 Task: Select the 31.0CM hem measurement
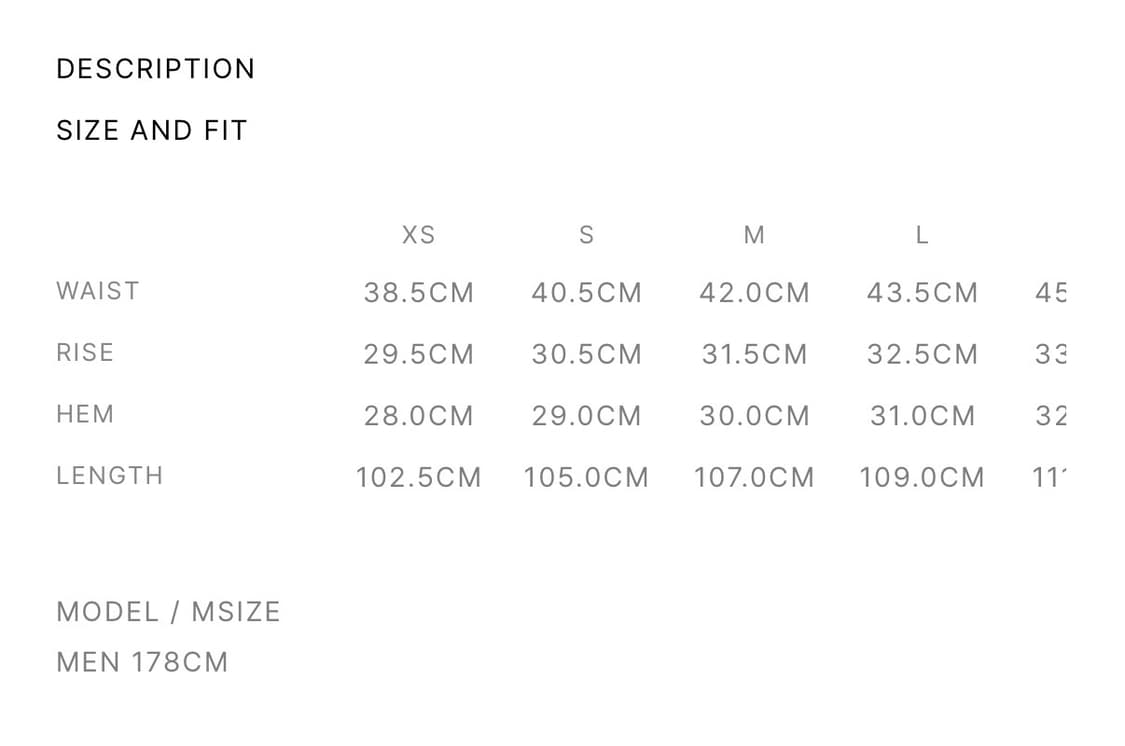coord(922,416)
